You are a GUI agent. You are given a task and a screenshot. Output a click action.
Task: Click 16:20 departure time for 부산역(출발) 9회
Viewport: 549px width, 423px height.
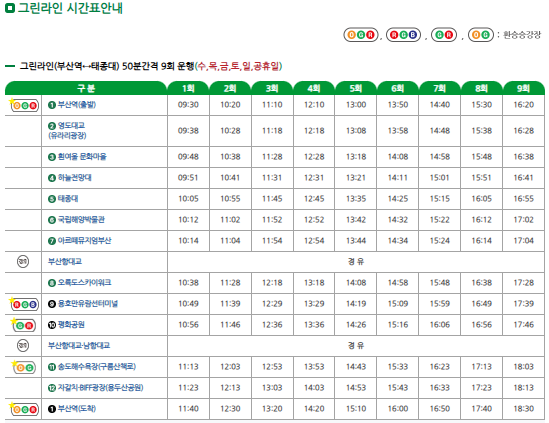coord(524,105)
